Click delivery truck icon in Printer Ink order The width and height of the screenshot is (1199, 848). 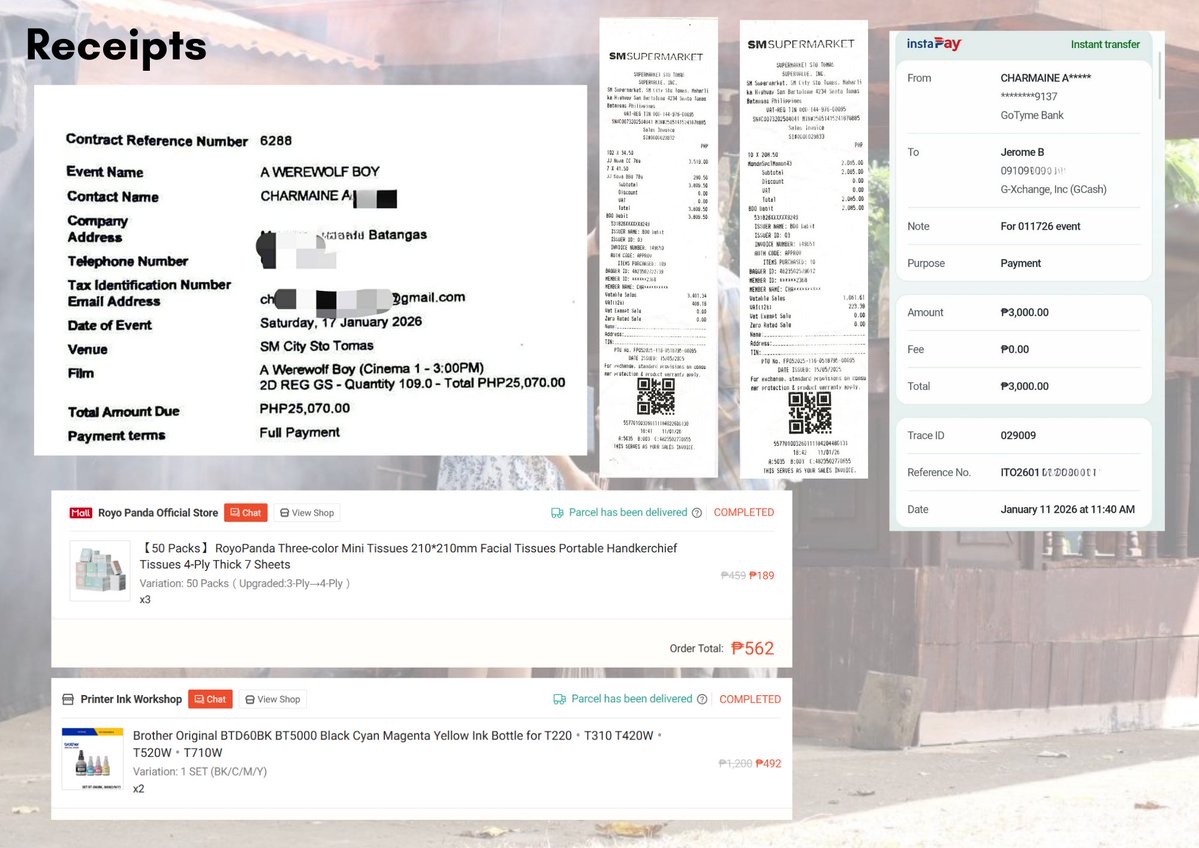[x=560, y=699]
